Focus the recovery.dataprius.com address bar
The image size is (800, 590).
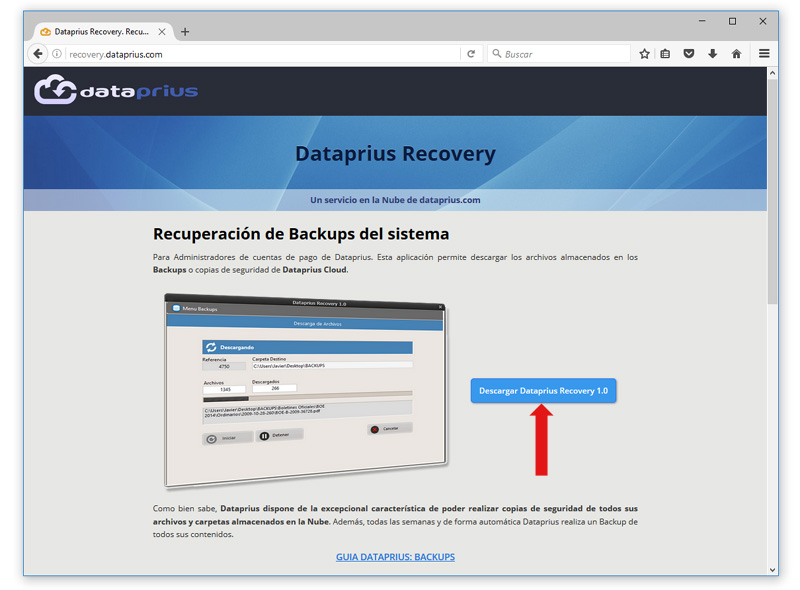263,54
